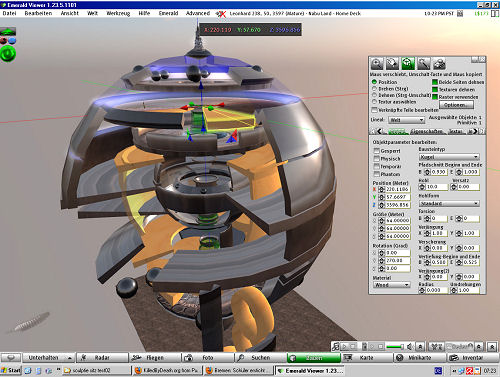Open the Lineal Welt dropdown
Image resolution: width=500 pixels, height=377 pixels.
point(406,120)
